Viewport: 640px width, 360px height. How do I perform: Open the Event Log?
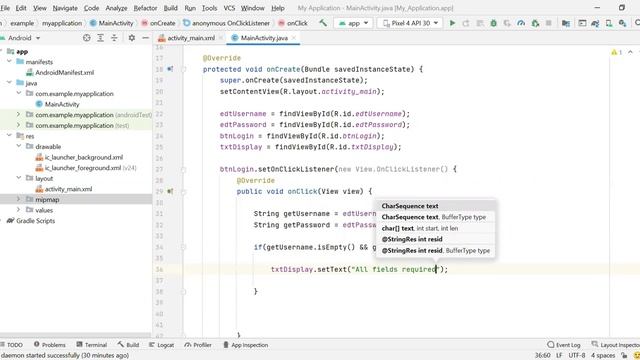pos(564,345)
